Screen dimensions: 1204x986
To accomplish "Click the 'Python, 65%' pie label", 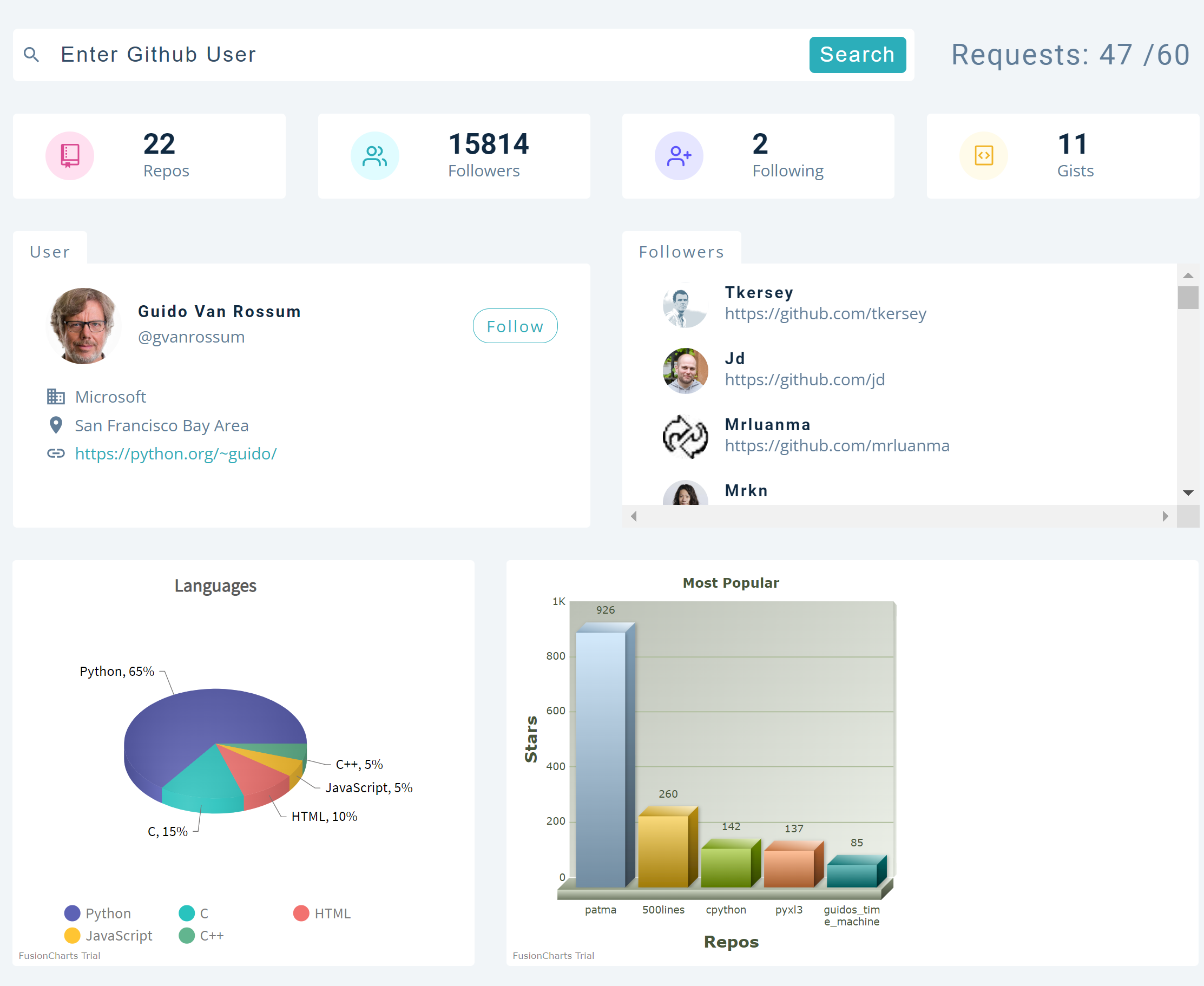I will (x=117, y=672).
